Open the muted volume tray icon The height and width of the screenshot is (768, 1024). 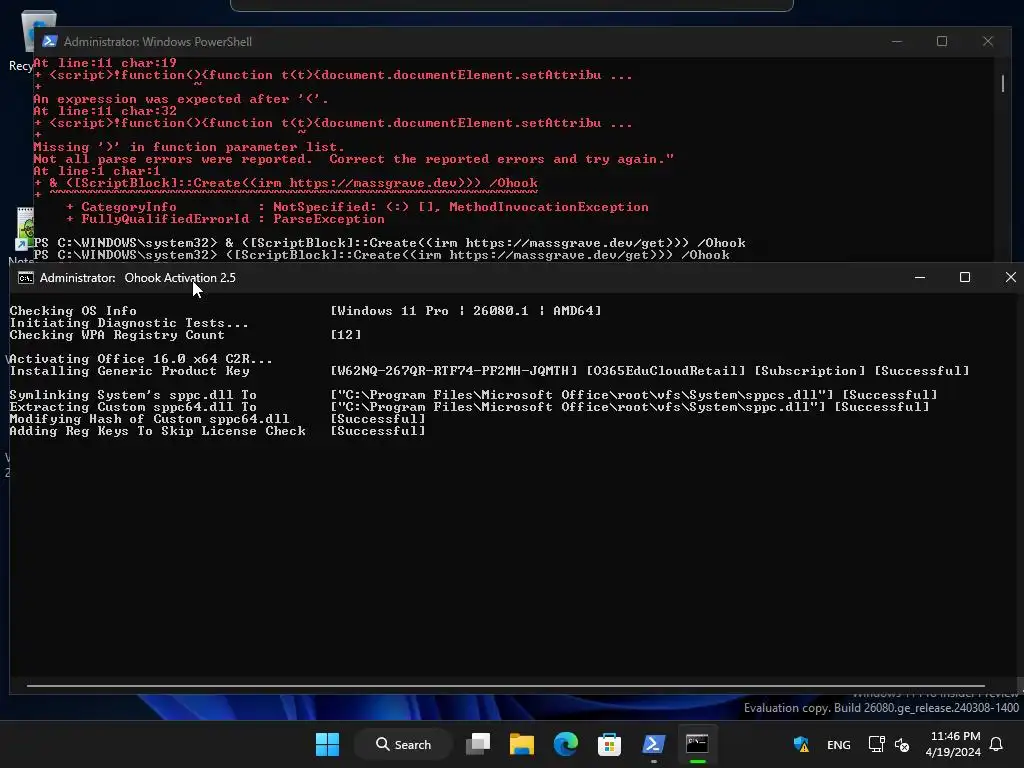[x=902, y=744]
